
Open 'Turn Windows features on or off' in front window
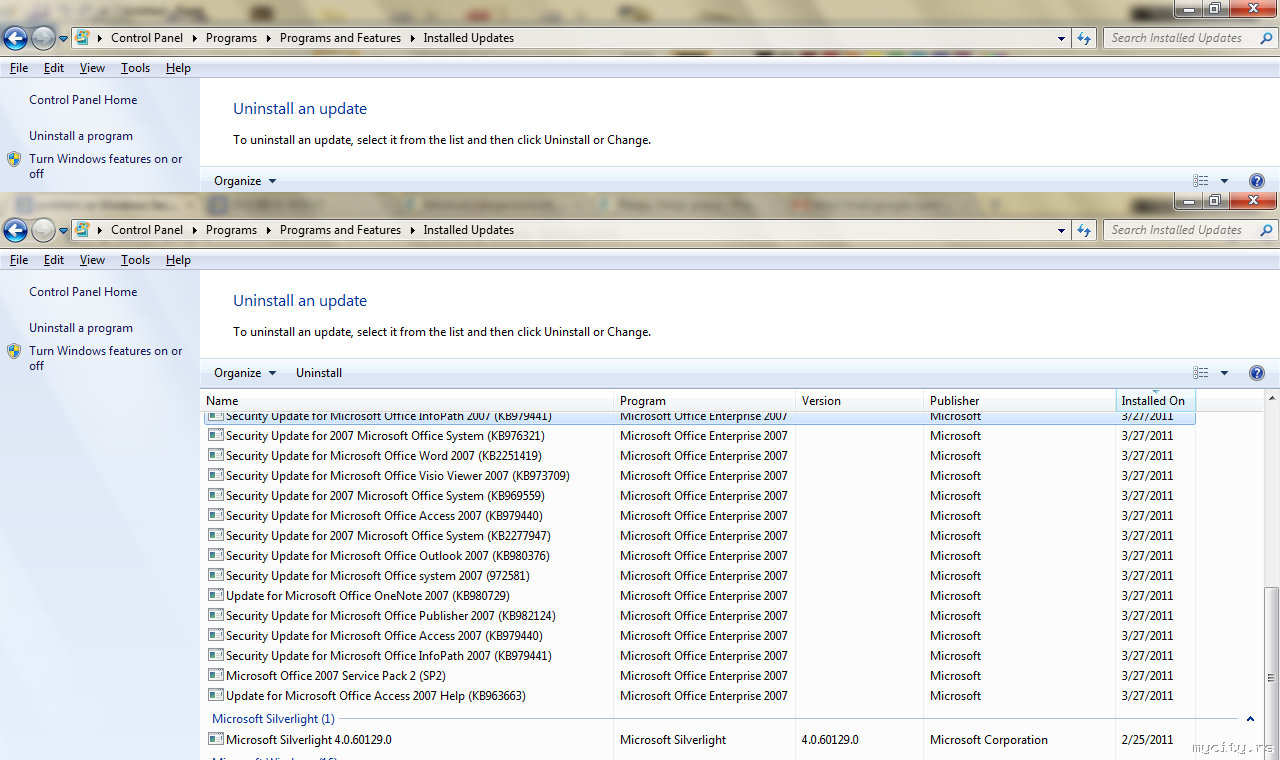[x=106, y=358]
